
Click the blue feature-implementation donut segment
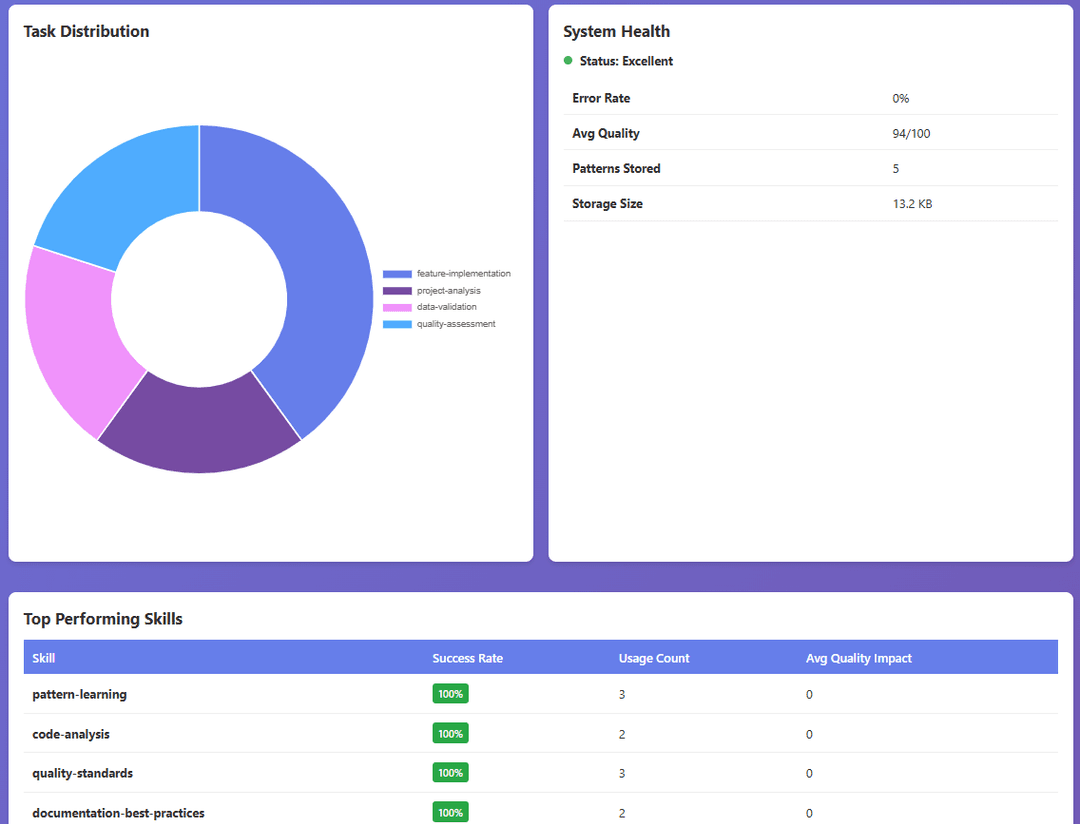[317, 276]
